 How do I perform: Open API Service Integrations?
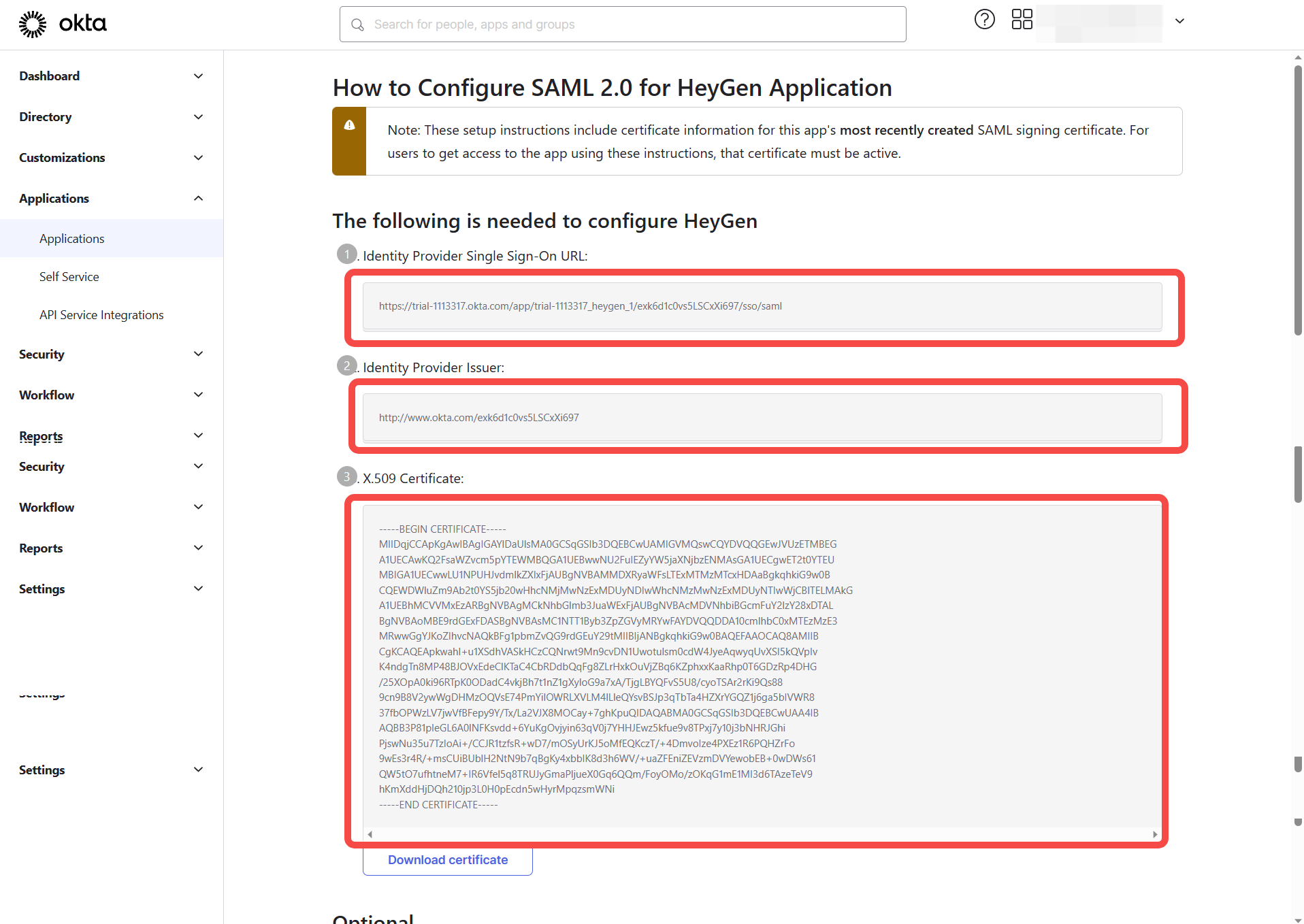coord(101,315)
